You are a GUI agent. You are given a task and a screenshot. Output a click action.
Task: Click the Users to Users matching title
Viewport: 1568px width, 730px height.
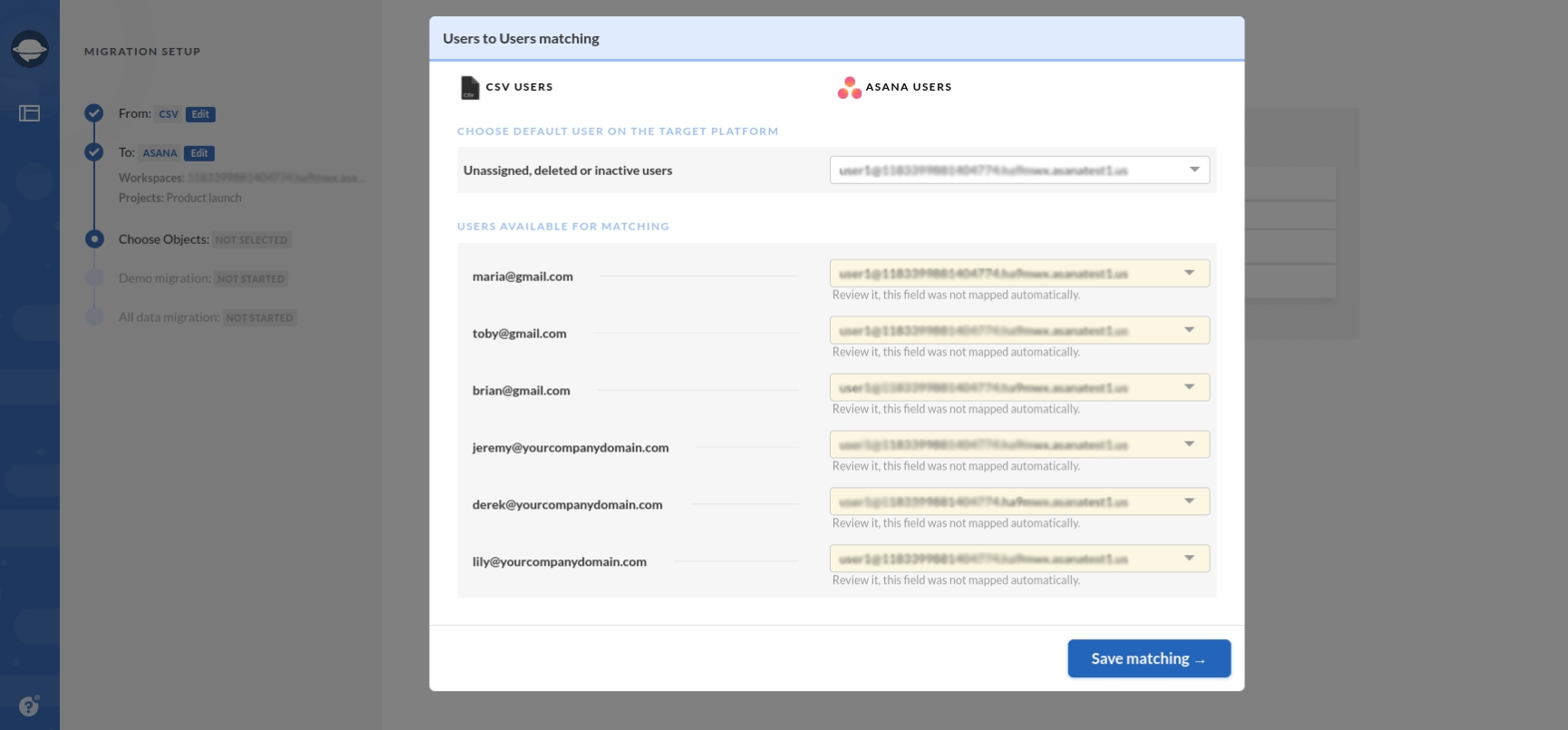pos(521,39)
